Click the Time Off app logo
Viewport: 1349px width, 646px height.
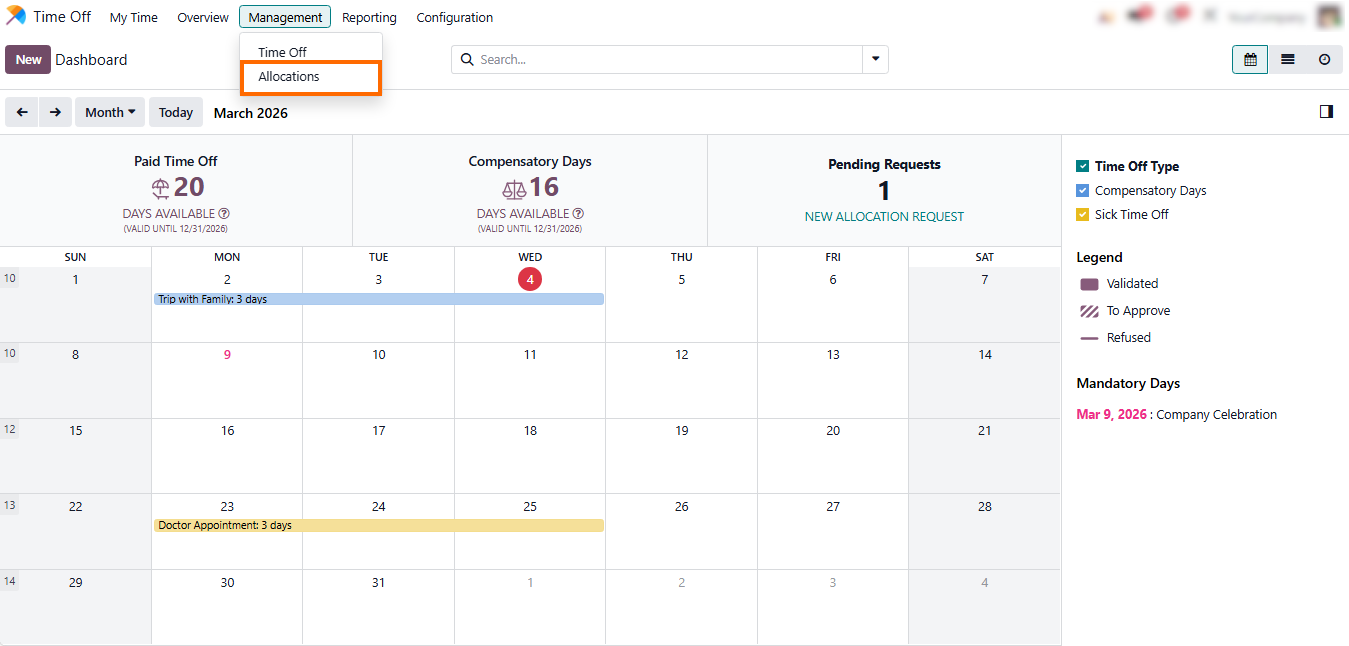(16, 17)
